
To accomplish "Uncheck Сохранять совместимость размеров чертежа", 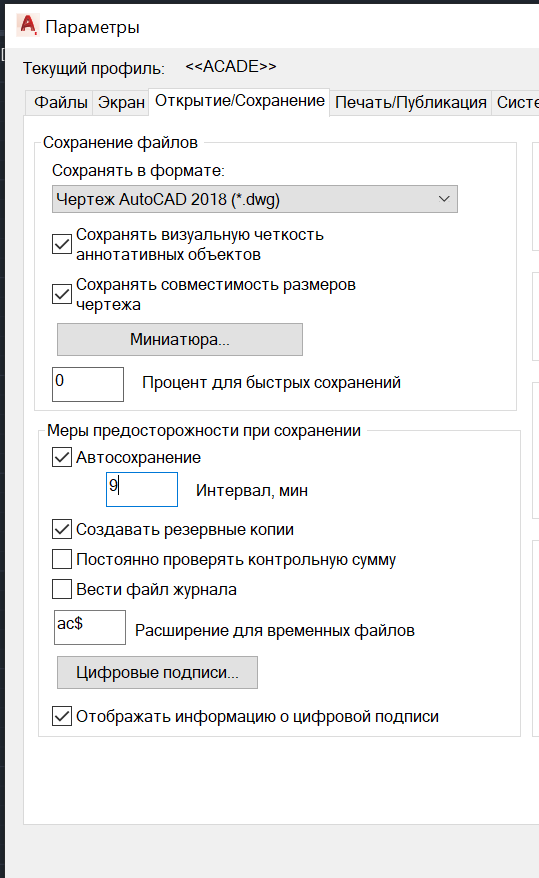I will coord(62,294).
